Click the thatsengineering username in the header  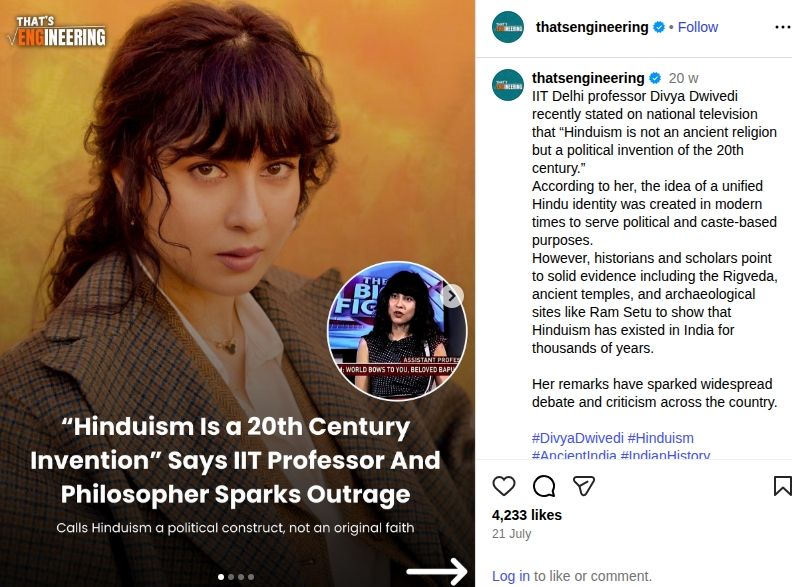(592, 27)
